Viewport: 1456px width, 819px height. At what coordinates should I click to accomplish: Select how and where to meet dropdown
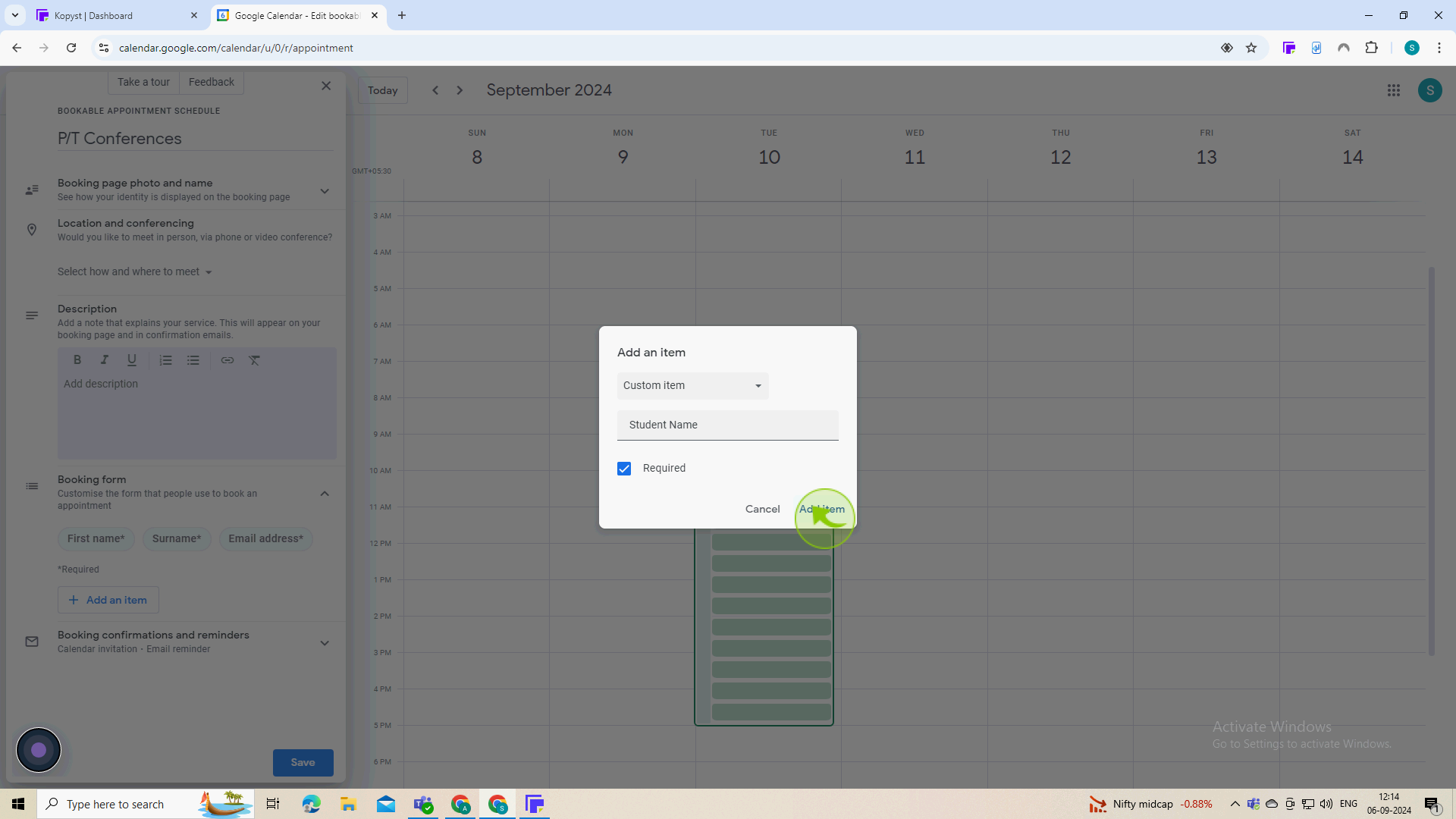(x=134, y=271)
